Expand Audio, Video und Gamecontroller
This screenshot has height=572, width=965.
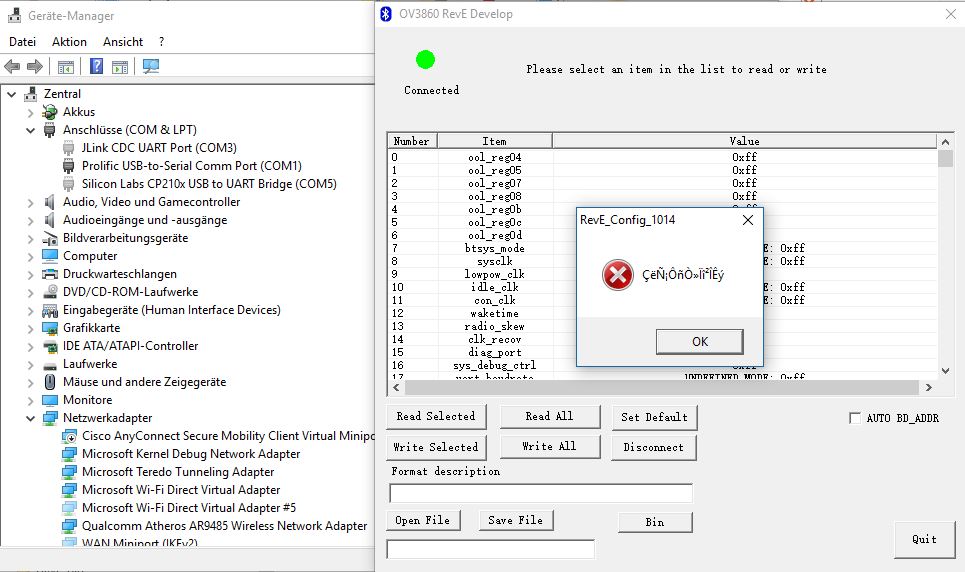(x=31, y=202)
